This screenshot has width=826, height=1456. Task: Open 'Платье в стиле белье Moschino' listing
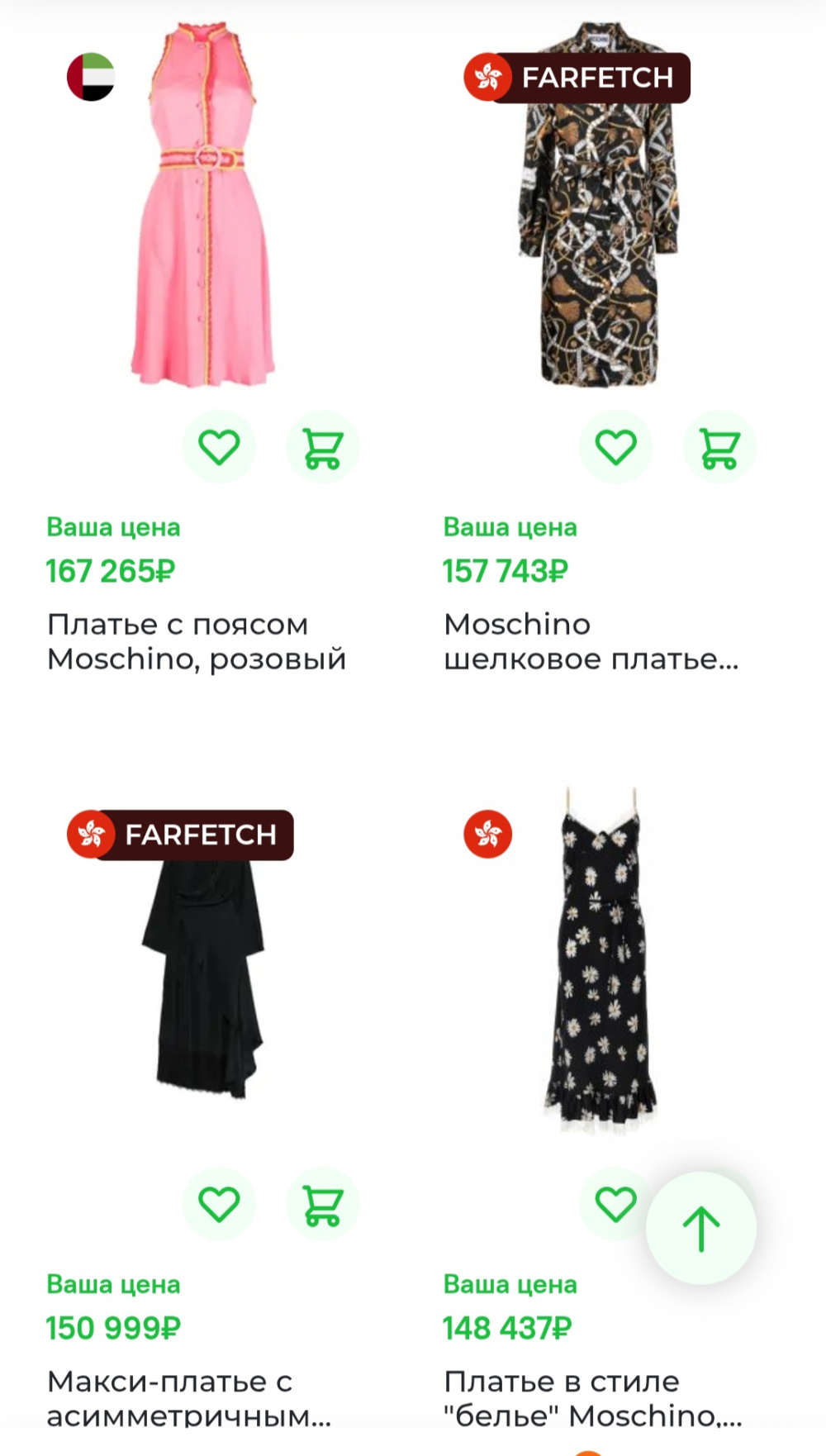click(x=588, y=1398)
